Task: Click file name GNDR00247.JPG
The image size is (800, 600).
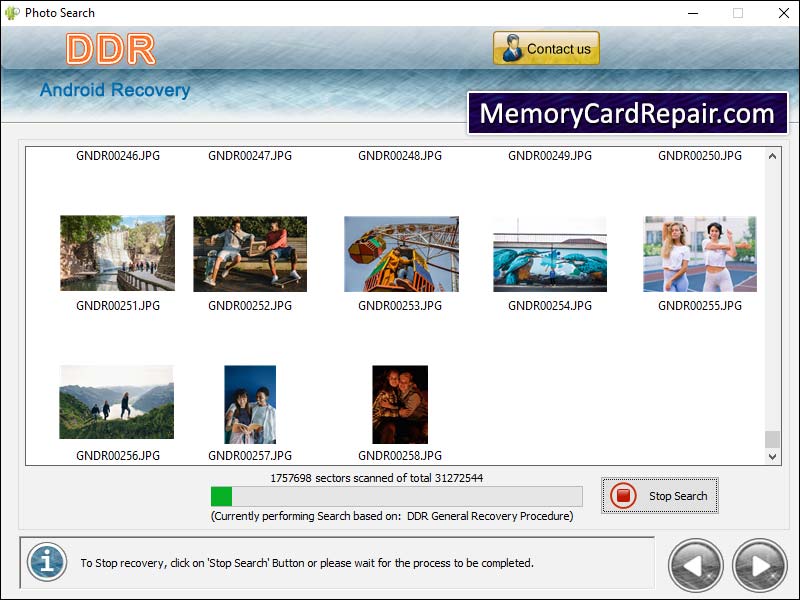Action: coord(250,156)
